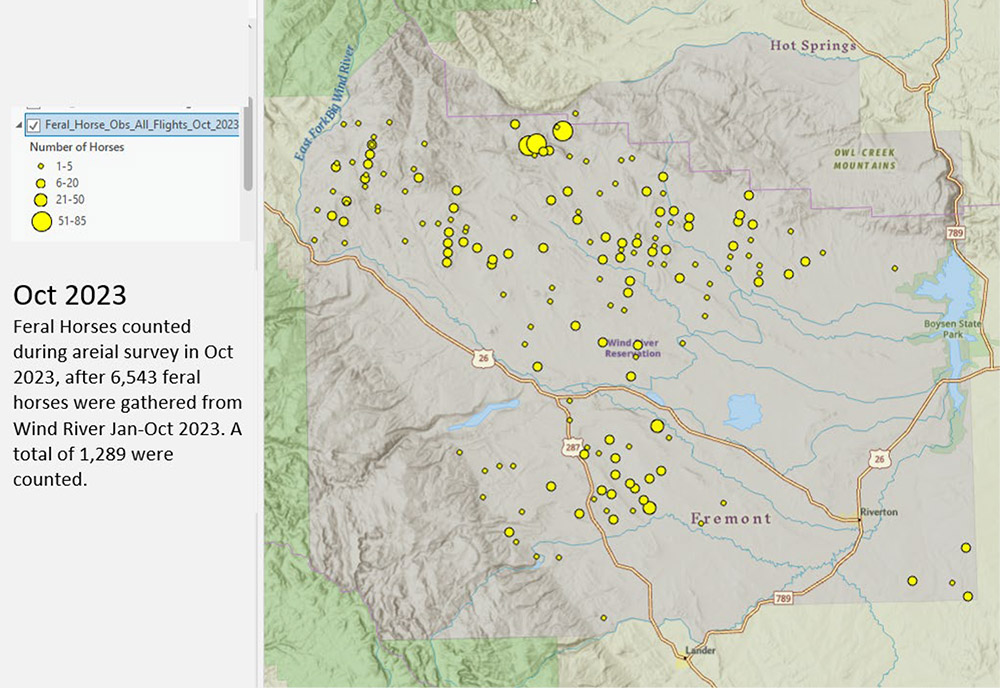Viewport: 1000px width, 688px height.
Task: Click the 6-20 horses legend symbol
Action: (40, 183)
